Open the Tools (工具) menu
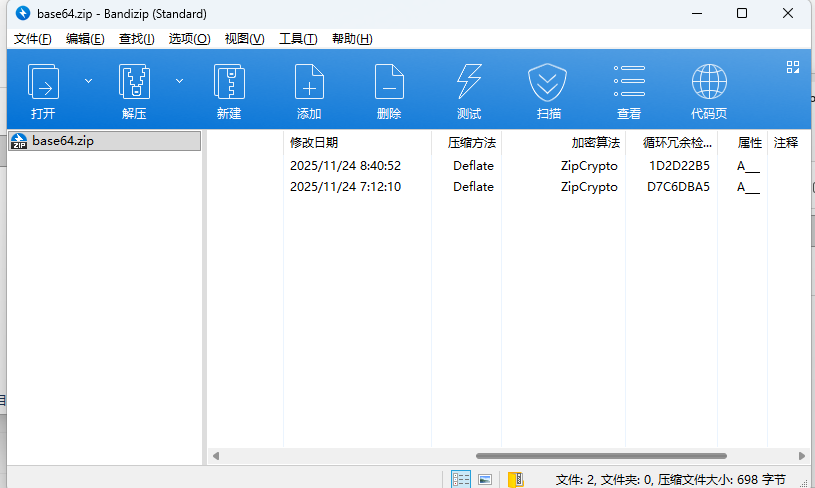 tap(297, 39)
